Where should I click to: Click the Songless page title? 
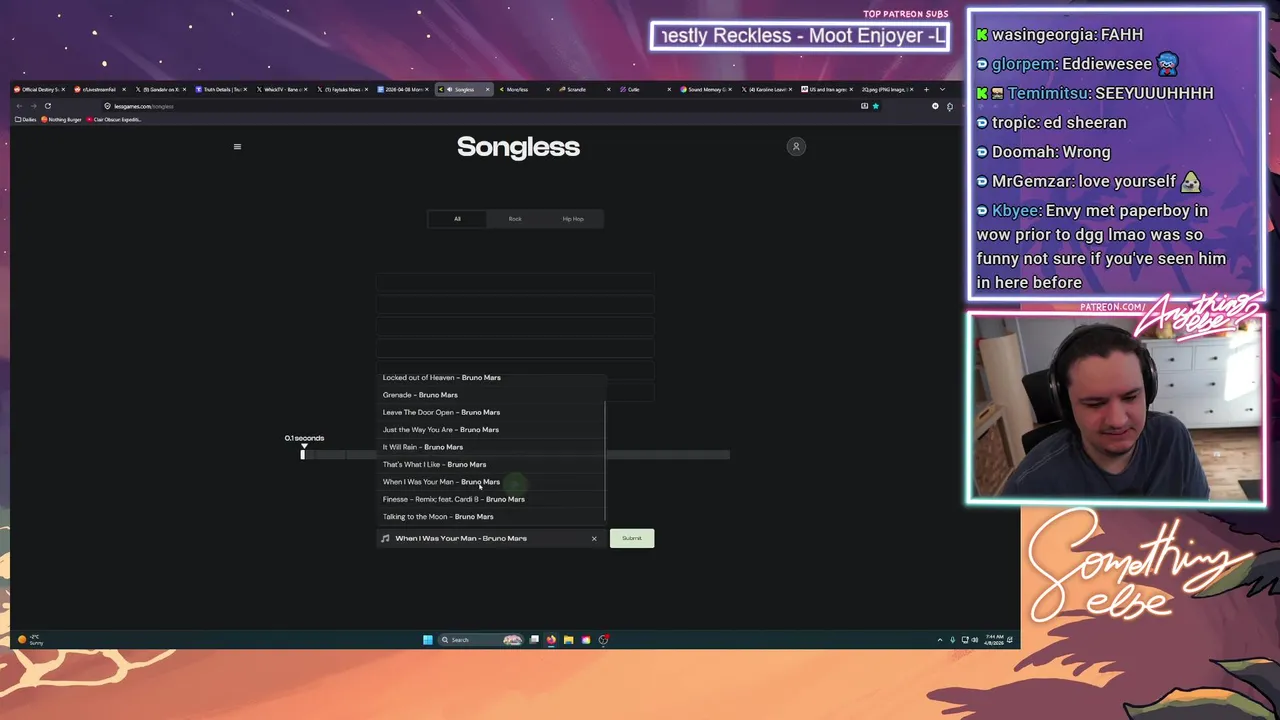(518, 147)
